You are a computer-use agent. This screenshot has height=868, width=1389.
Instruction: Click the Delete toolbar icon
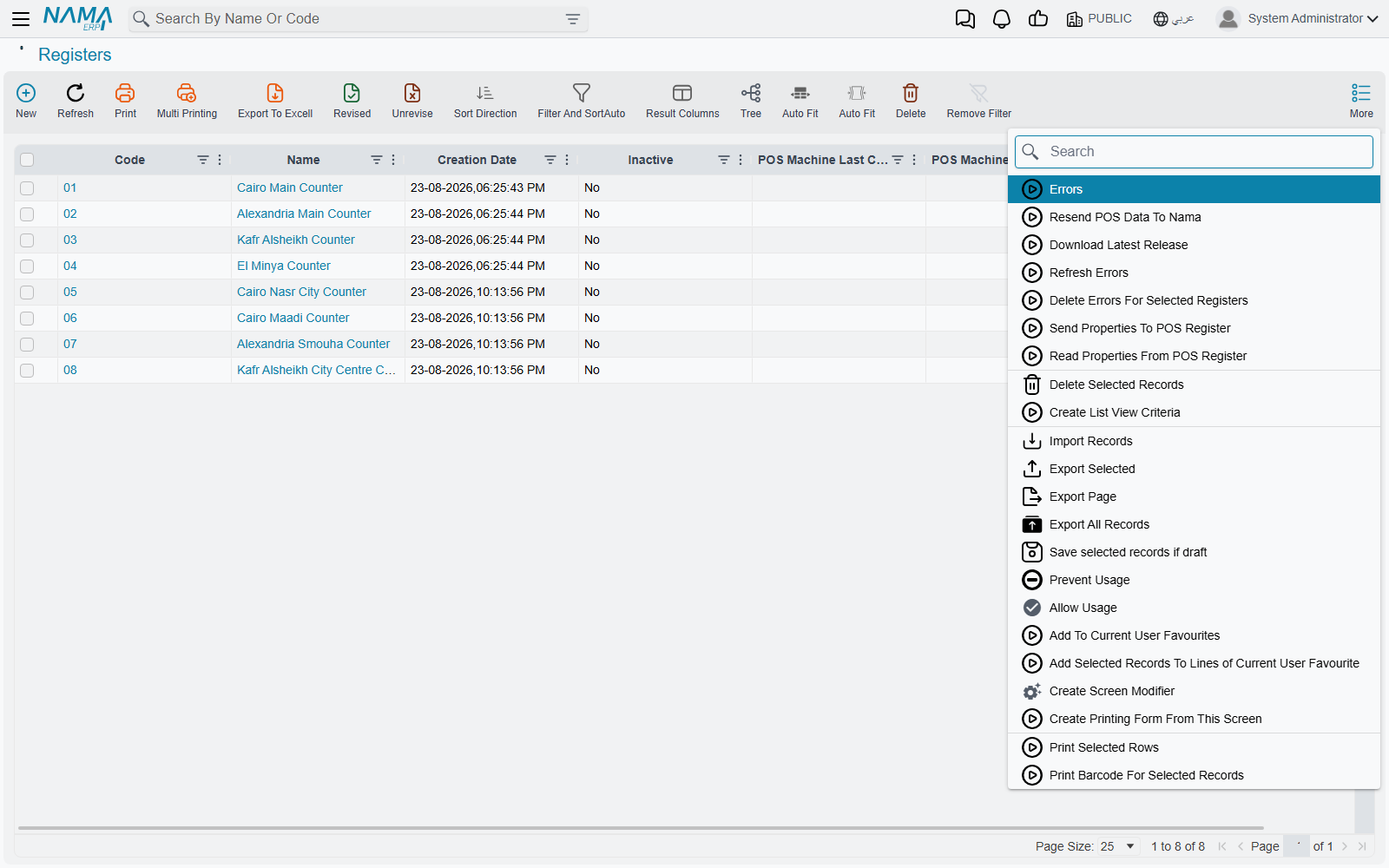[911, 101]
